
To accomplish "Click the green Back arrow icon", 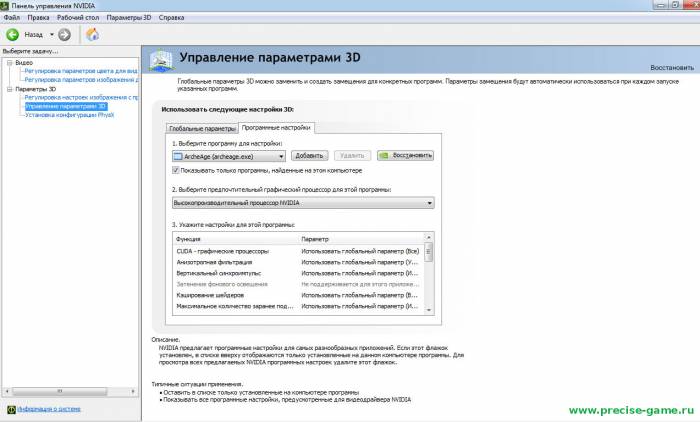I will pyautogui.click(x=13, y=34).
